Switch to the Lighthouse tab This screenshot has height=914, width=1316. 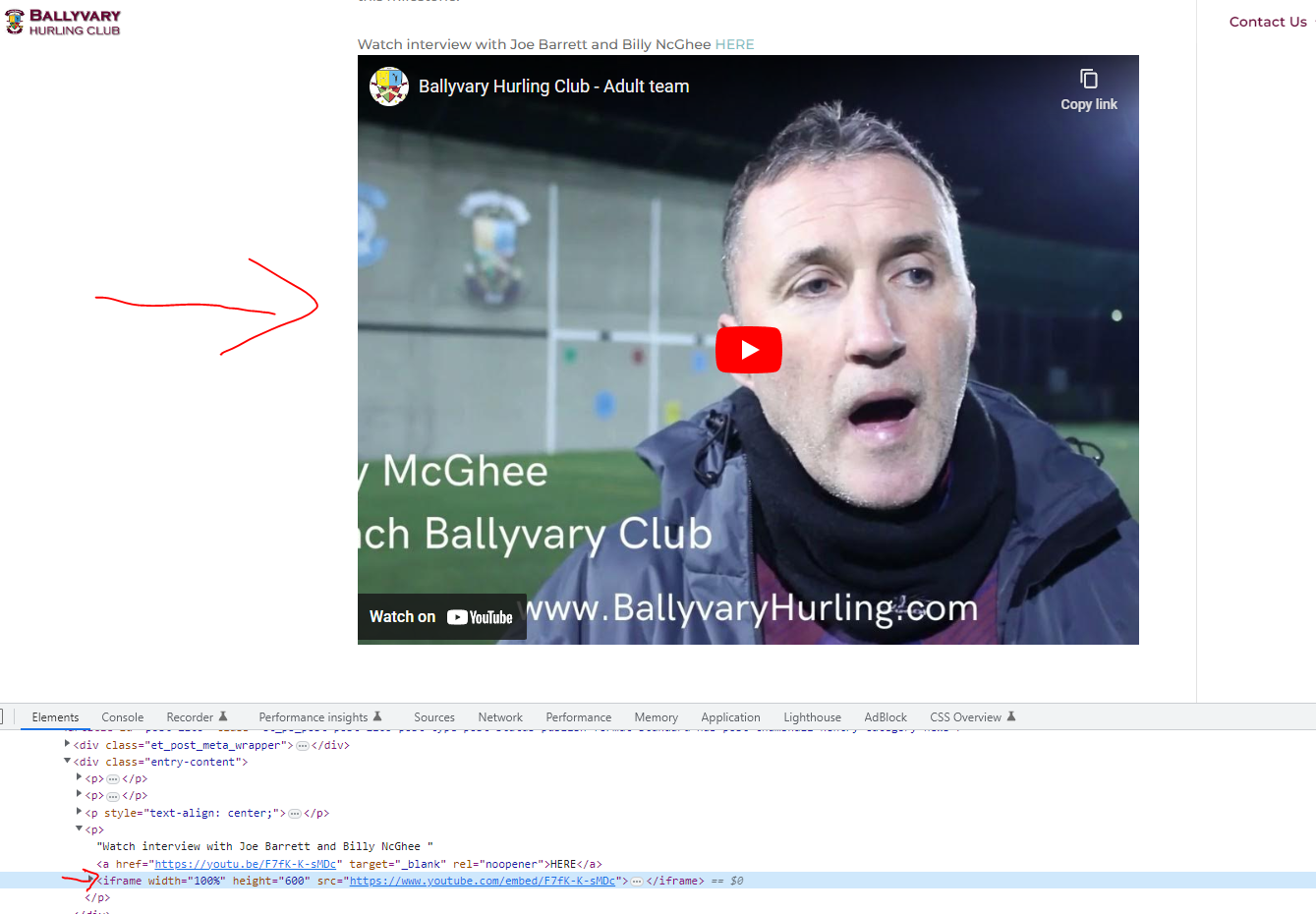coord(813,717)
